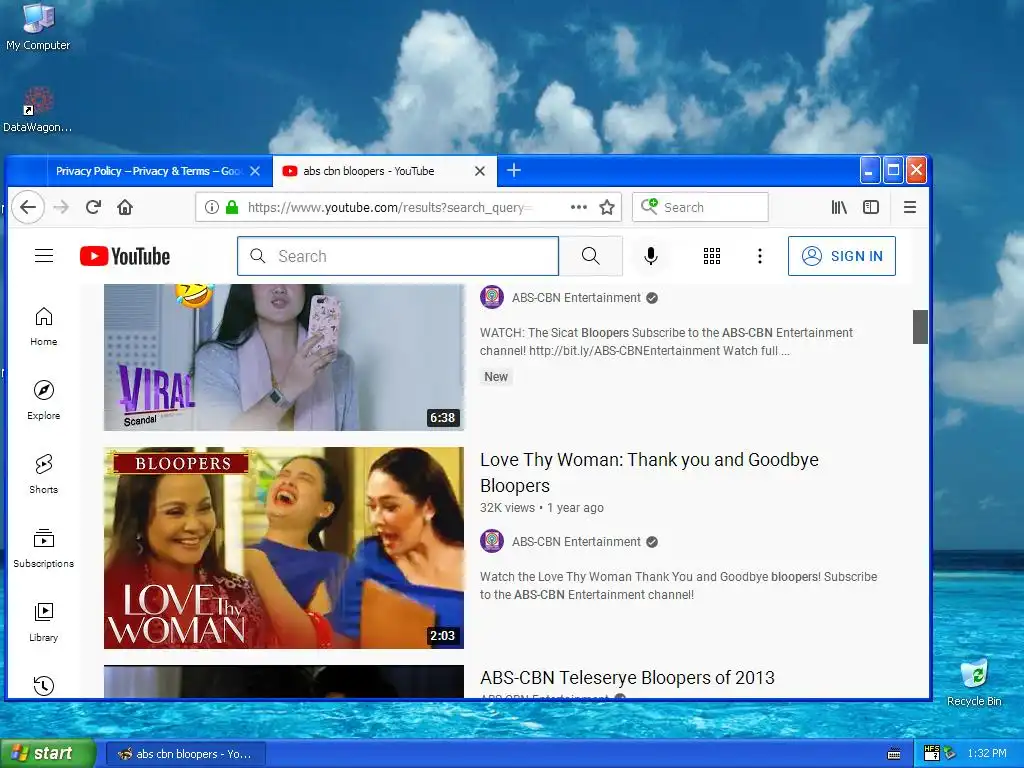
Task: Click the HFS tray icon
Action: [x=931, y=754]
